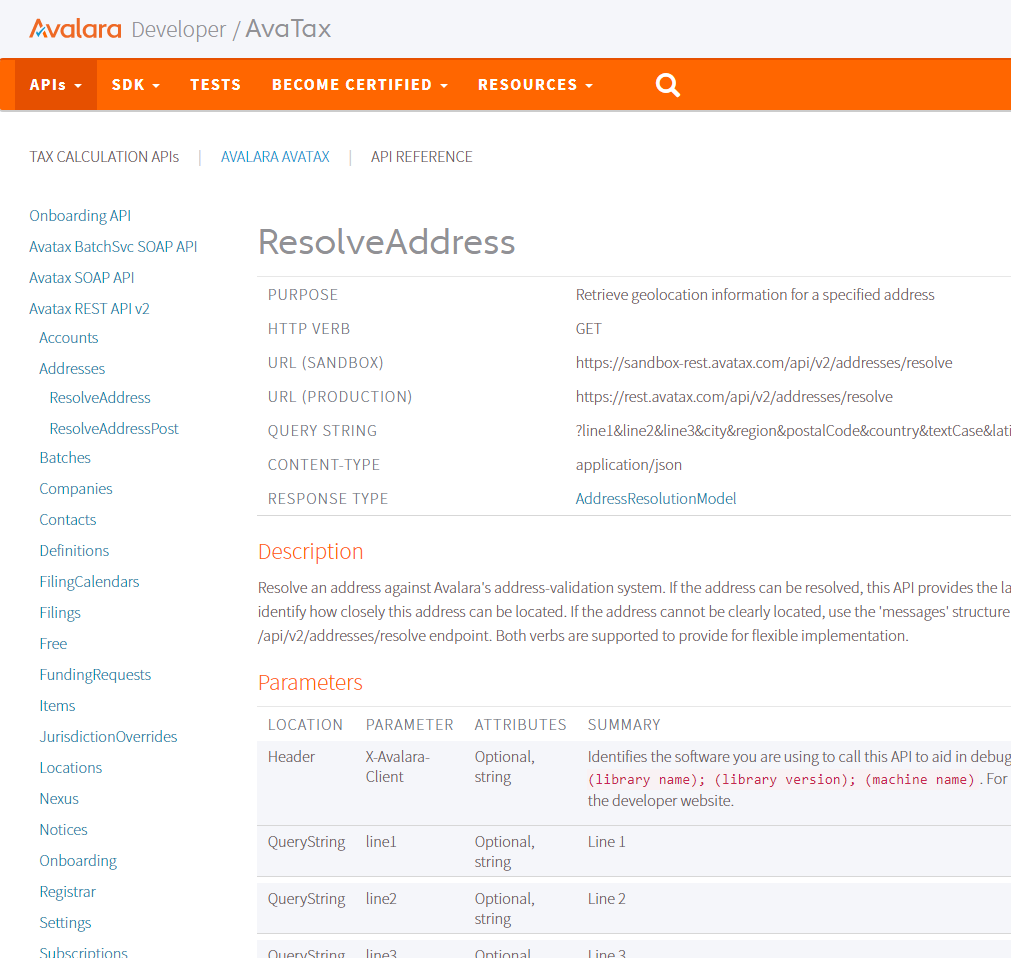Viewport: 1011px width, 958px height.
Task: Click the AvaTax header title
Action: pyautogui.click(x=288, y=29)
